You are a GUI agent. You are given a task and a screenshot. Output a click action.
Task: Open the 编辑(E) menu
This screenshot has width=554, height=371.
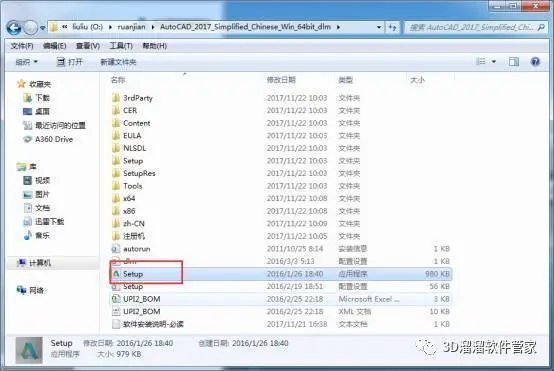pyautogui.click(x=54, y=46)
